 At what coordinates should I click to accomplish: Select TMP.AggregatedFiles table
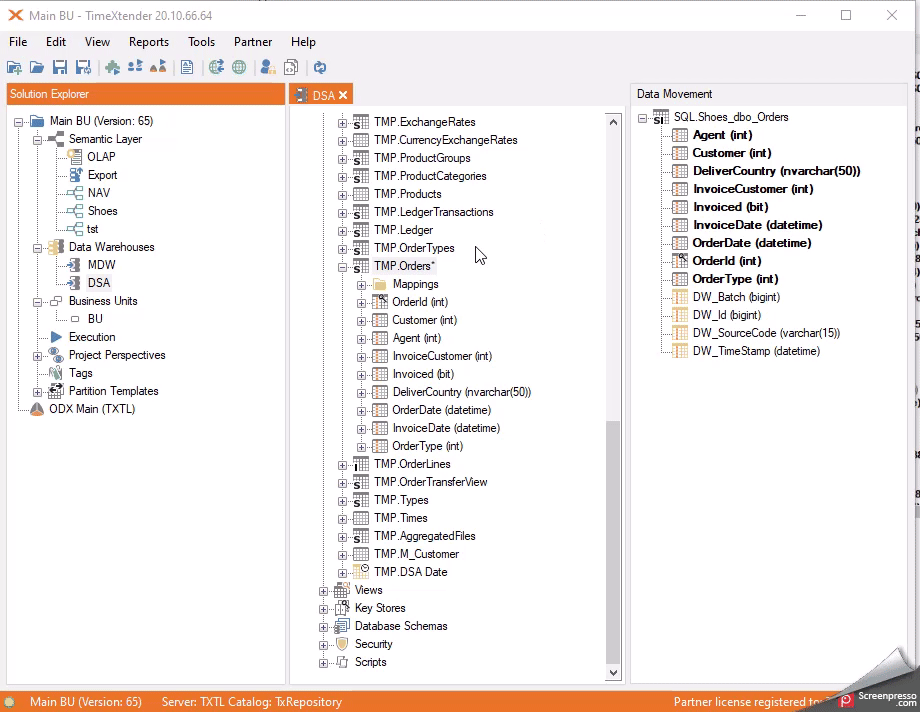tap(425, 536)
